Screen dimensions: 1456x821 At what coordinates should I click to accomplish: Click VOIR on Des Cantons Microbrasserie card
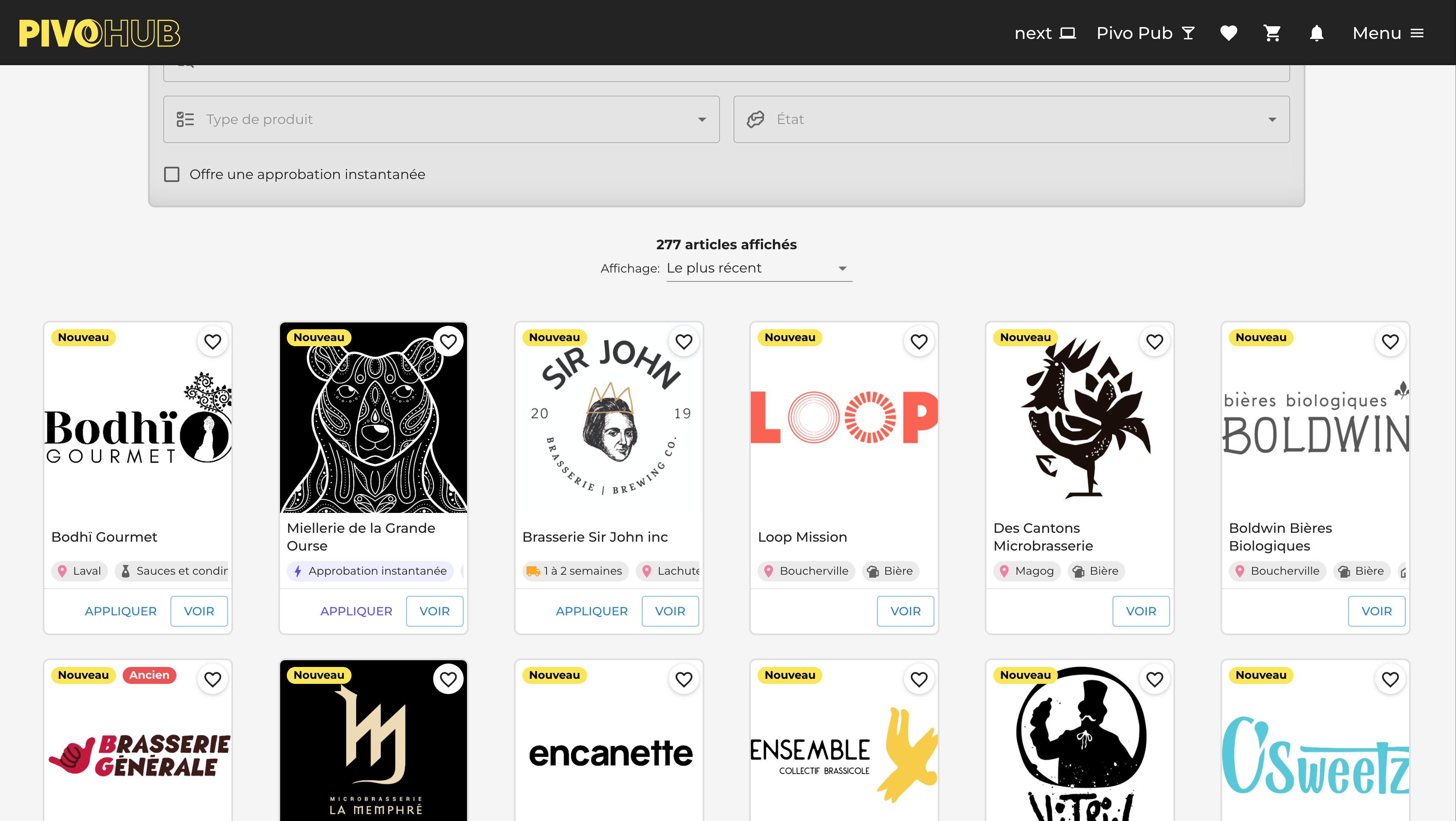click(1140, 611)
